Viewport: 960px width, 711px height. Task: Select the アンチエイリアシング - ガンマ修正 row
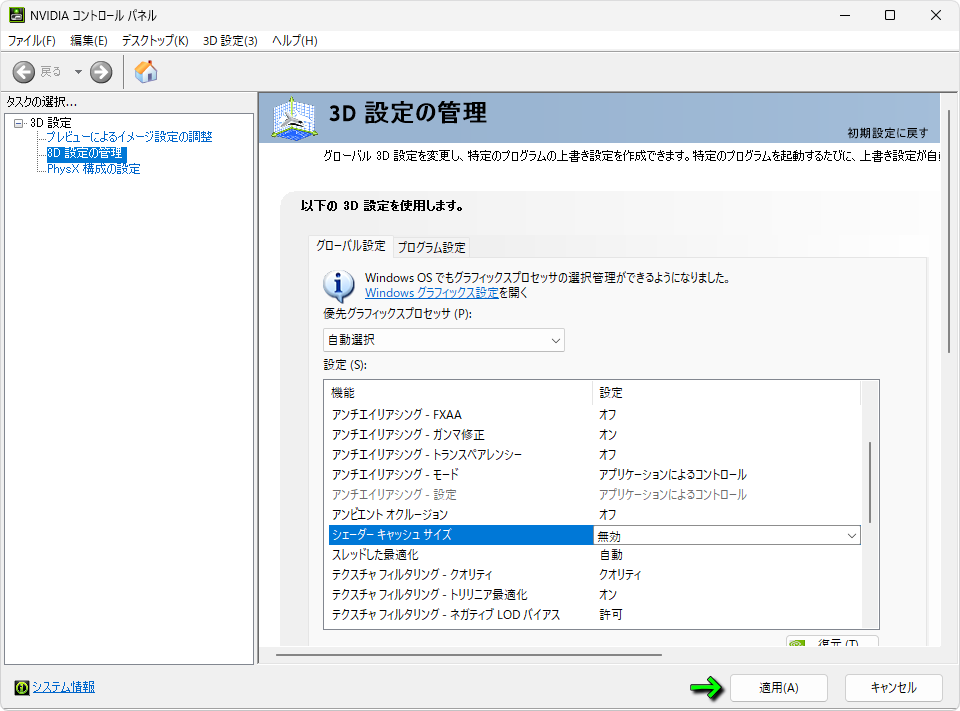pyautogui.click(x=594, y=435)
